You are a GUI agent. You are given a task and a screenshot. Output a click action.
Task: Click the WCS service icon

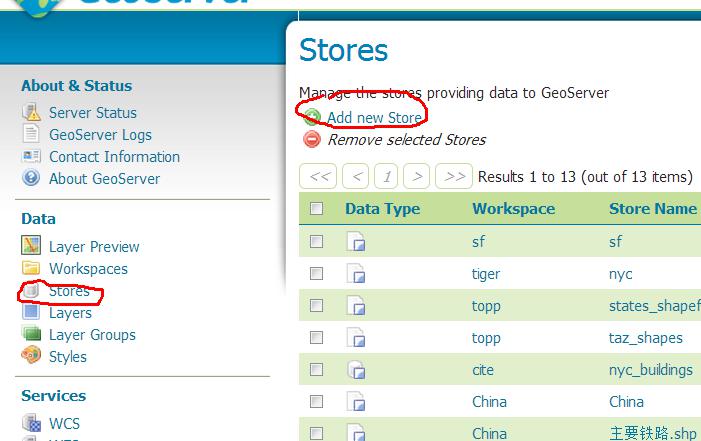(31, 423)
